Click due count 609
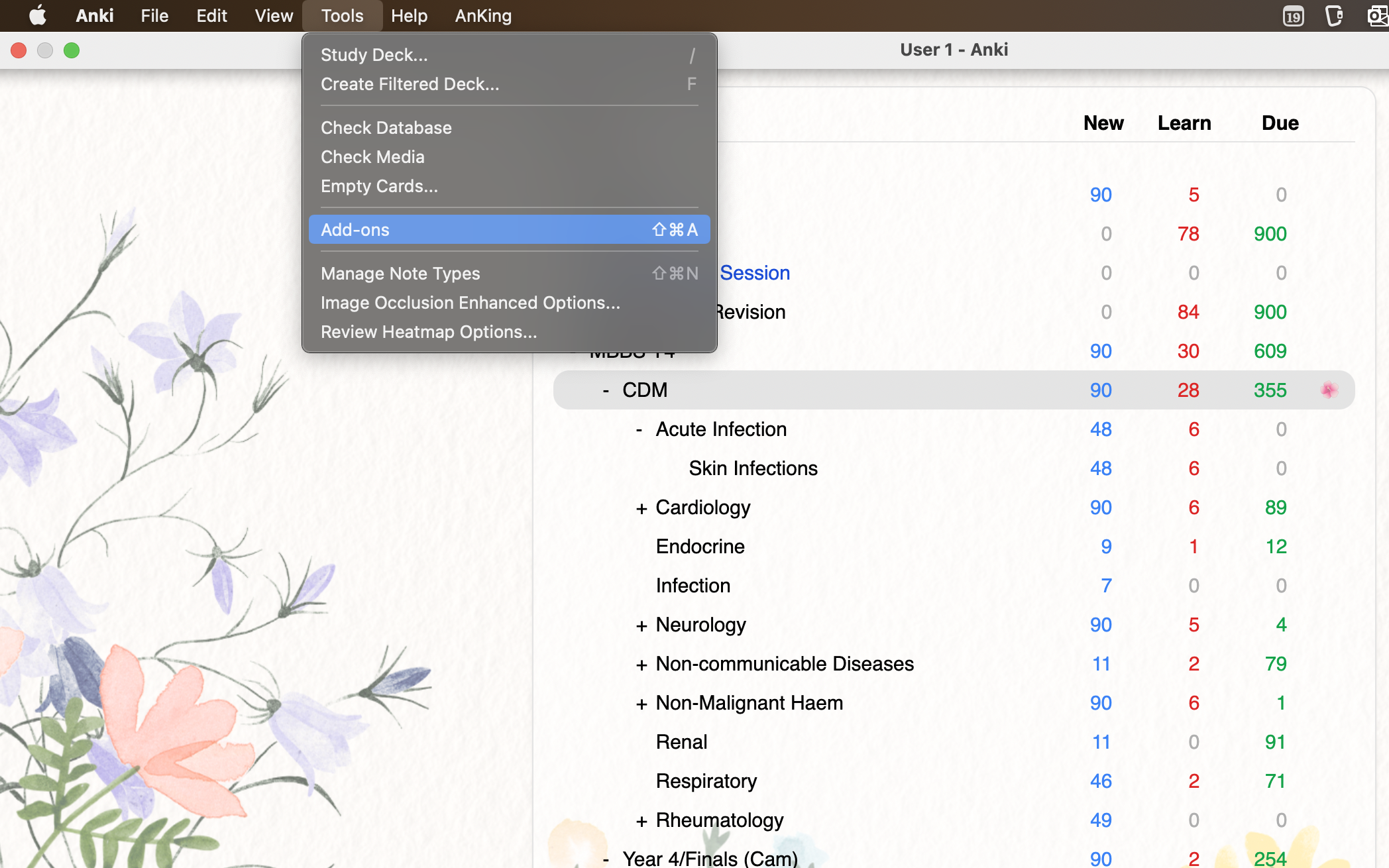The width and height of the screenshot is (1389, 868). (x=1270, y=351)
